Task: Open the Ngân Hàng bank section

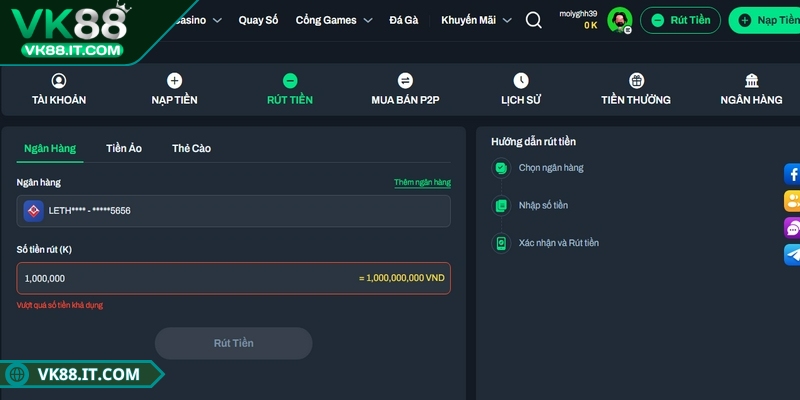Action: [x=751, y=90]
